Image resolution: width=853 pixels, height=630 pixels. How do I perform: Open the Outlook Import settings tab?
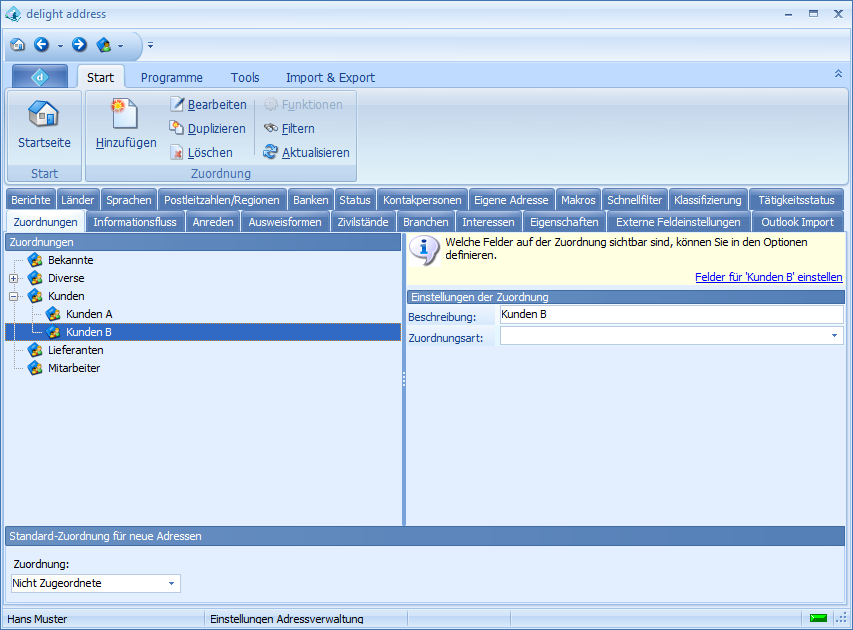click(797, 222)
